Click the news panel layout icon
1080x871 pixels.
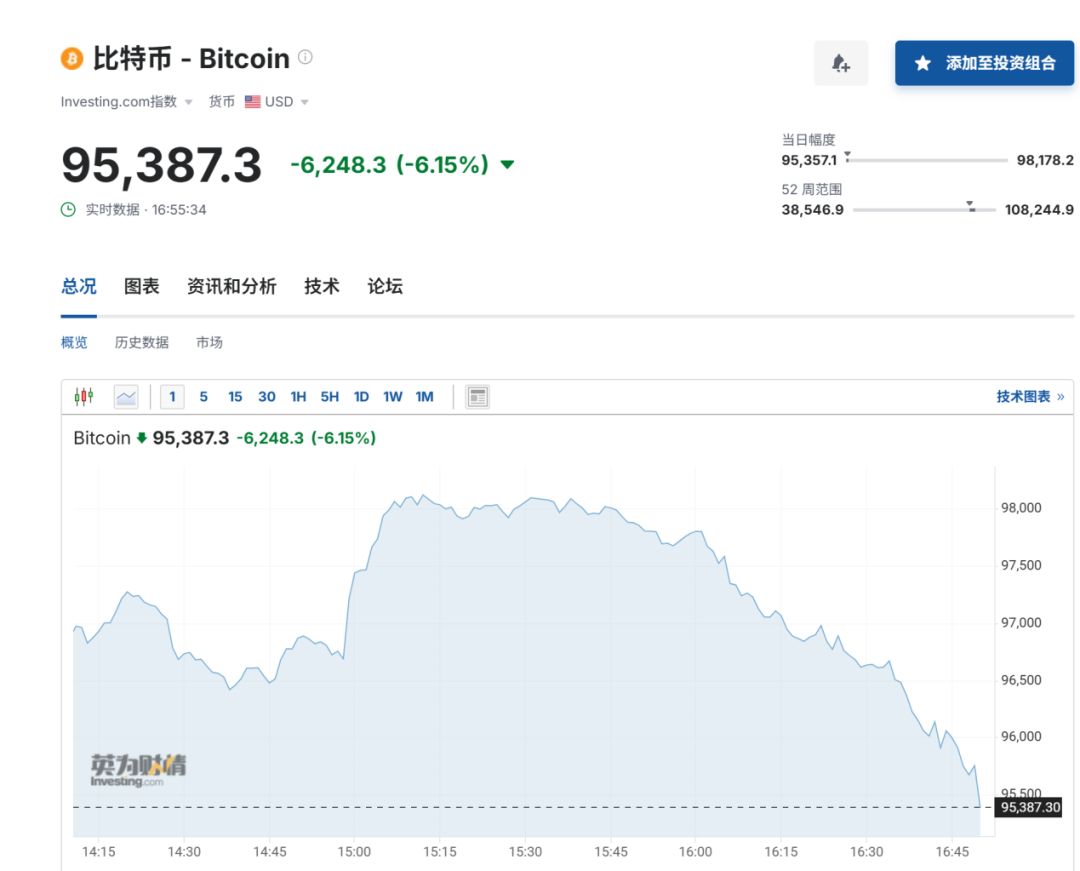click(x=478, y=397)
